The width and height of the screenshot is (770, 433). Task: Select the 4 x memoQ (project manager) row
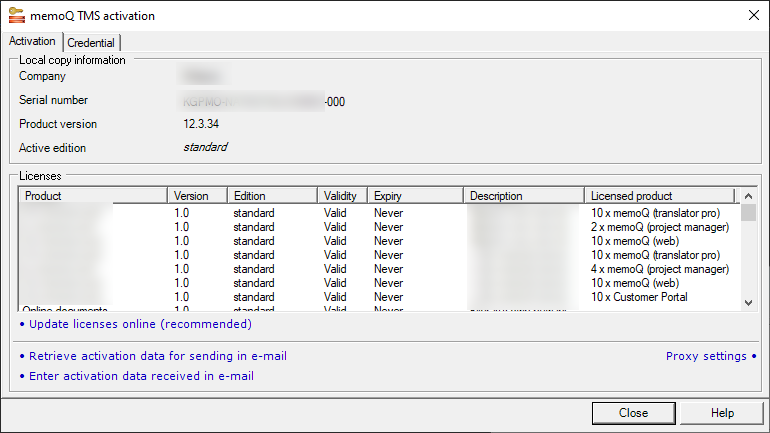click(379, 269)
